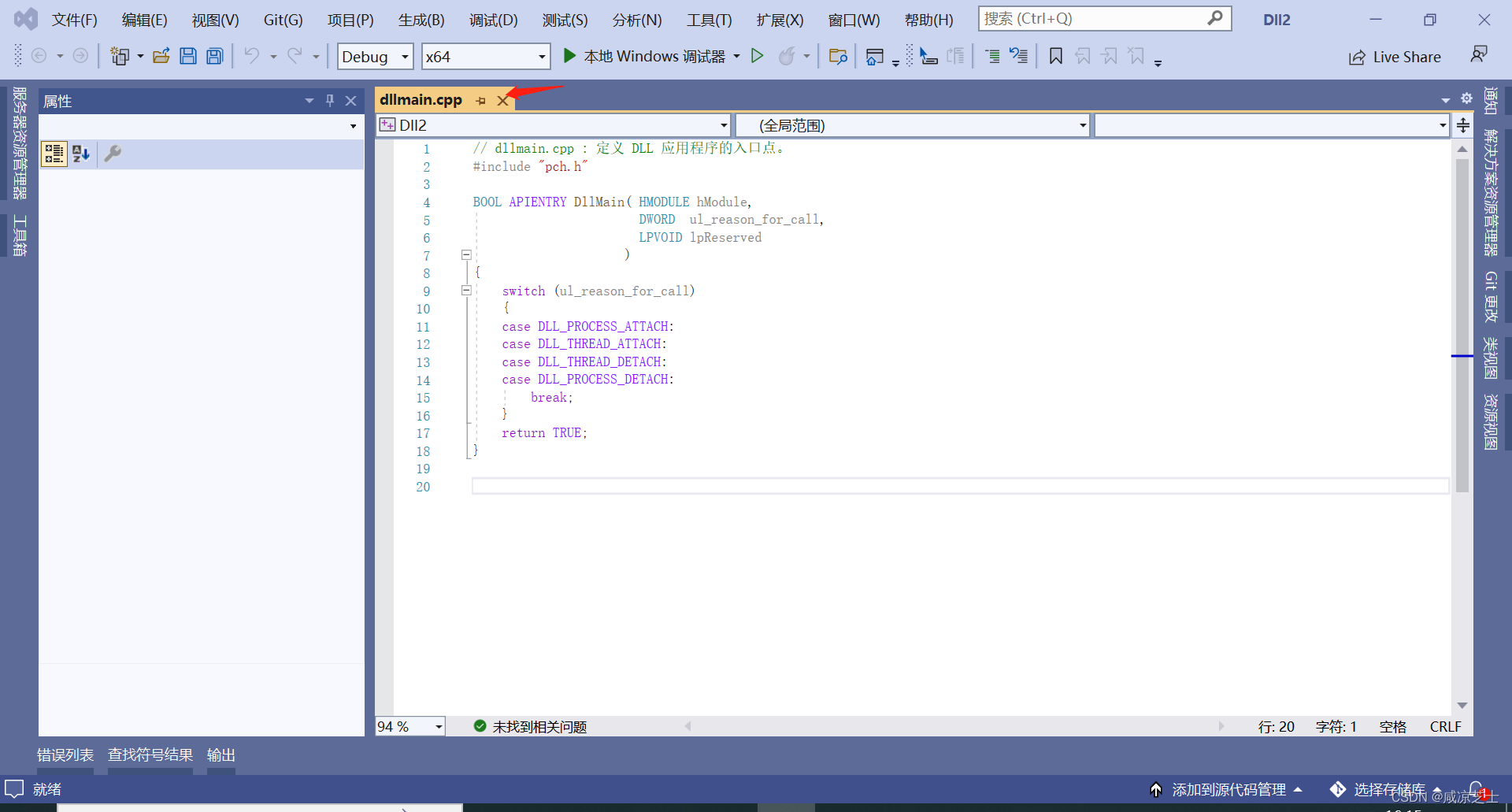This screenshot has width=1512, height=812.
Task: Open the 调试(D) menu
Action: point(493,20)
